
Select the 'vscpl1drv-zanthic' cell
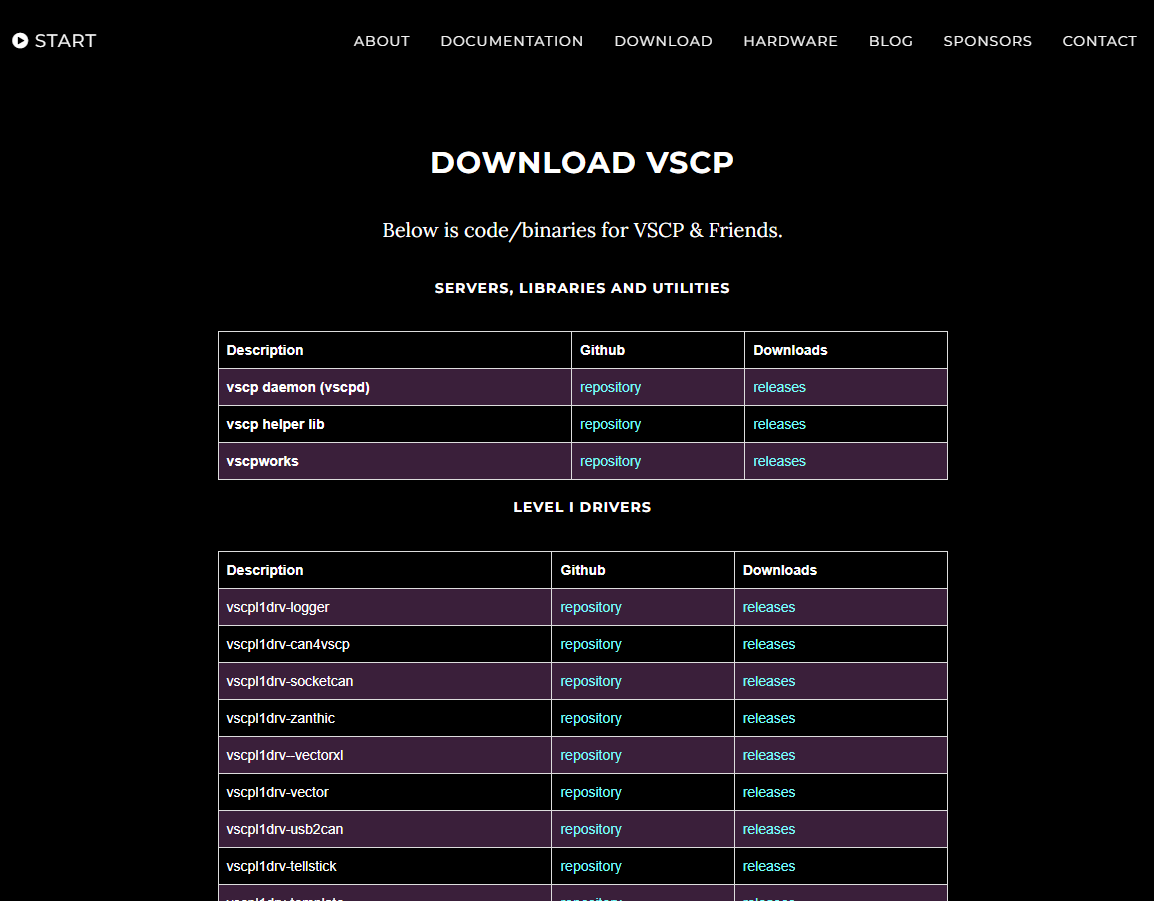point(385,718)
